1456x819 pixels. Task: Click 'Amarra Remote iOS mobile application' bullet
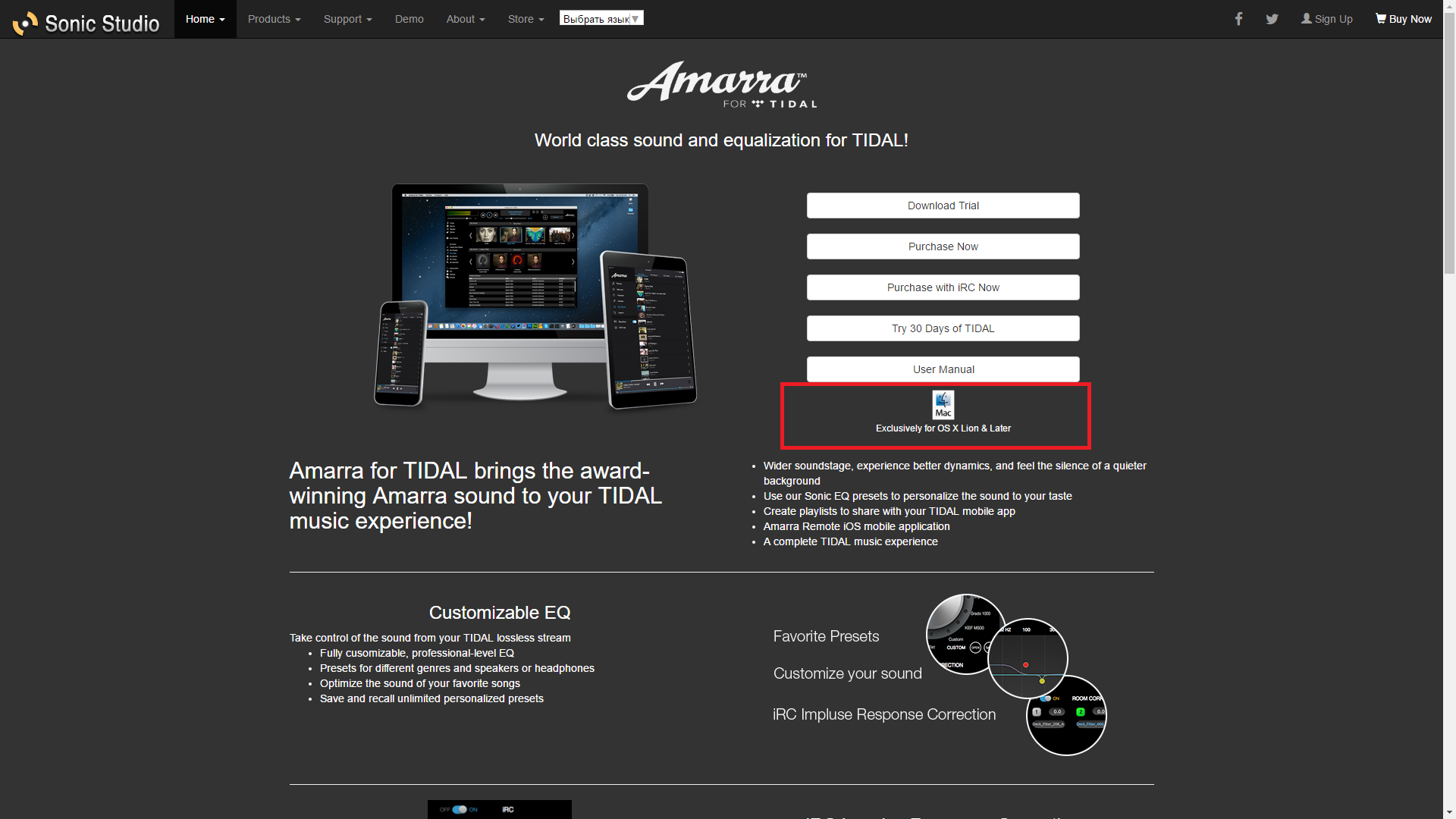(x=857, y=526)
